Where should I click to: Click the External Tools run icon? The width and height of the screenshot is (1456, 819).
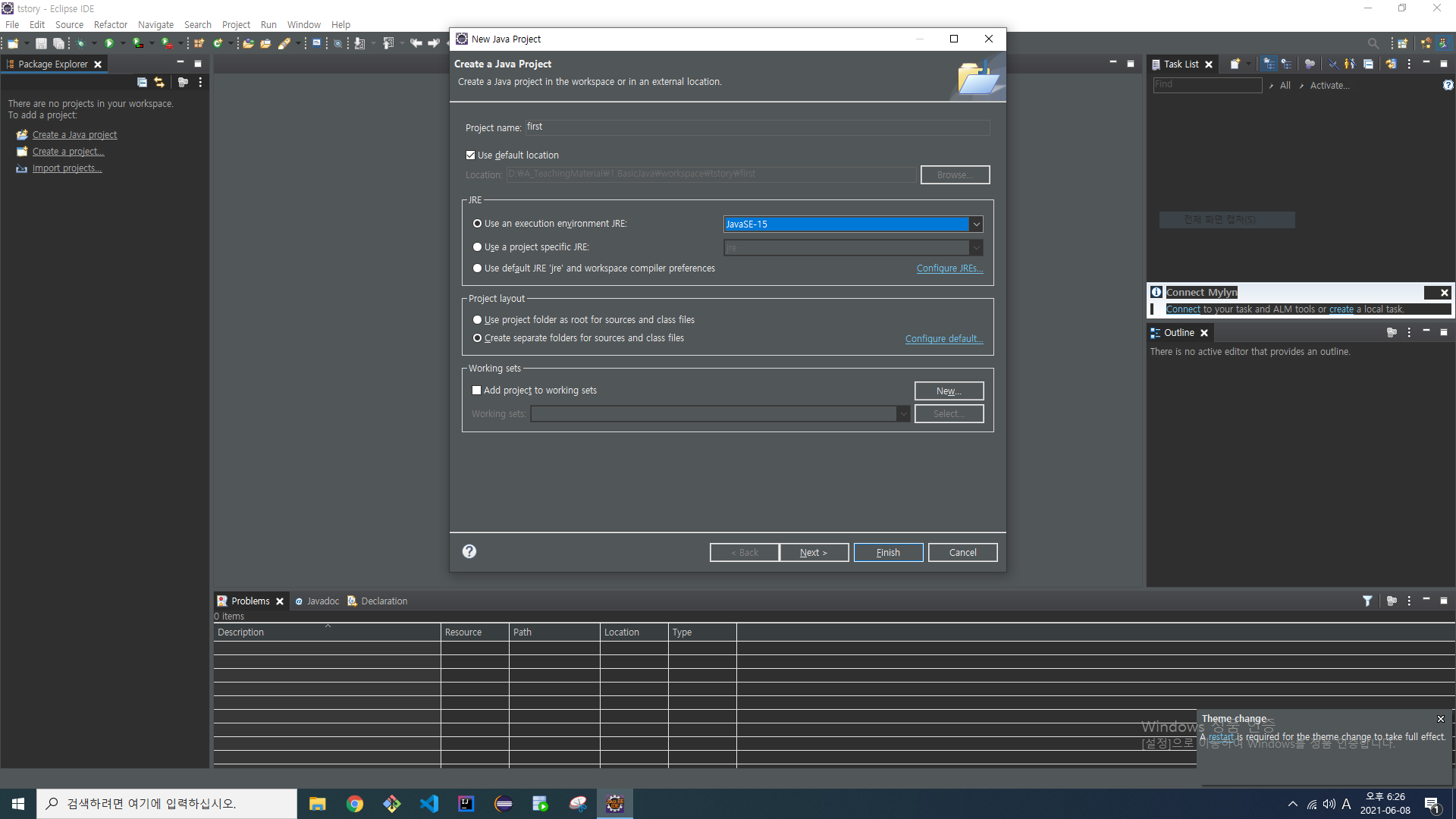[x=167, y=43]
